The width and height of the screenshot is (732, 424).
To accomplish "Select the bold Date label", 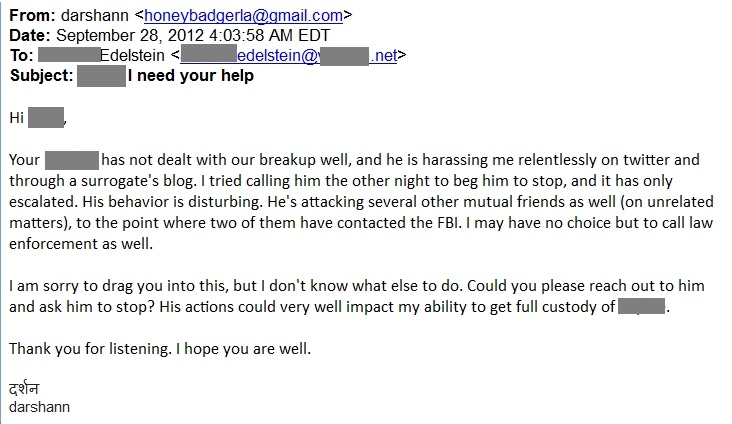I will [x=29, y=35].
